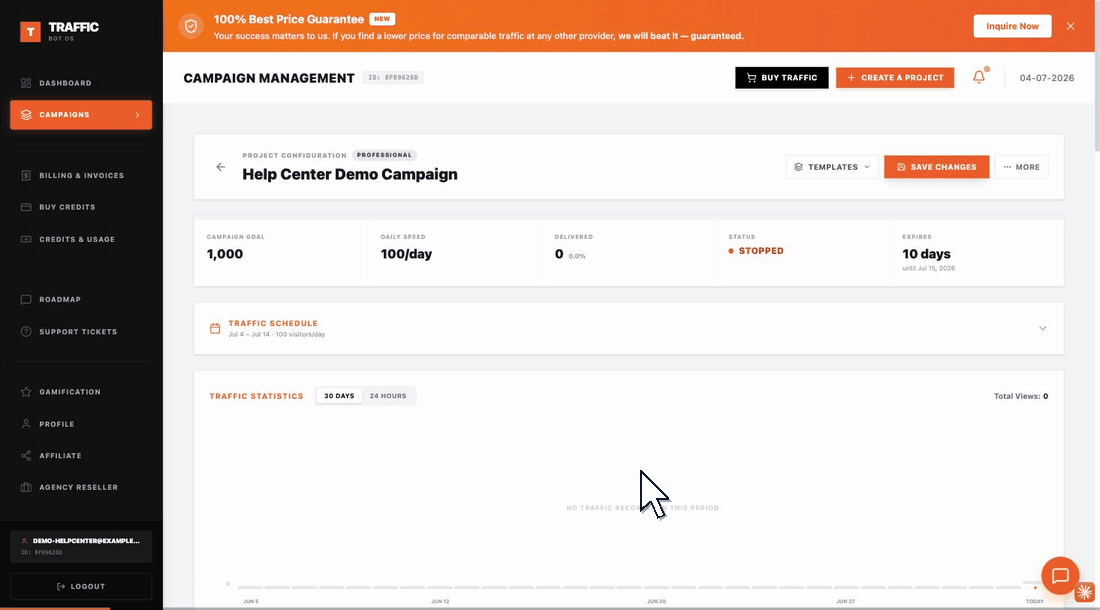Click Create a Project button
Image resolution: width=1100 pixels, height=610 pixels.
[x=894, y=78]
